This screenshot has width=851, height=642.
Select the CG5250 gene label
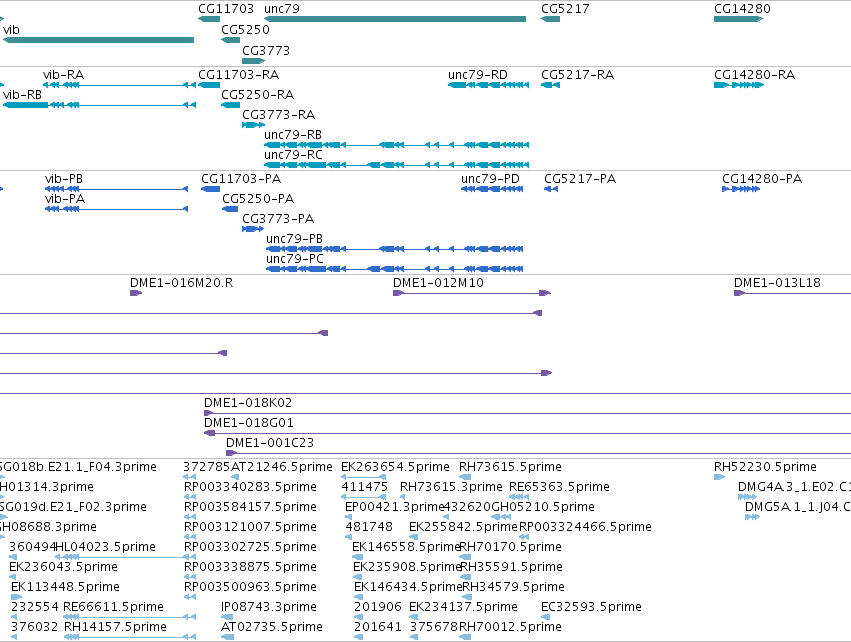[245, 30]
